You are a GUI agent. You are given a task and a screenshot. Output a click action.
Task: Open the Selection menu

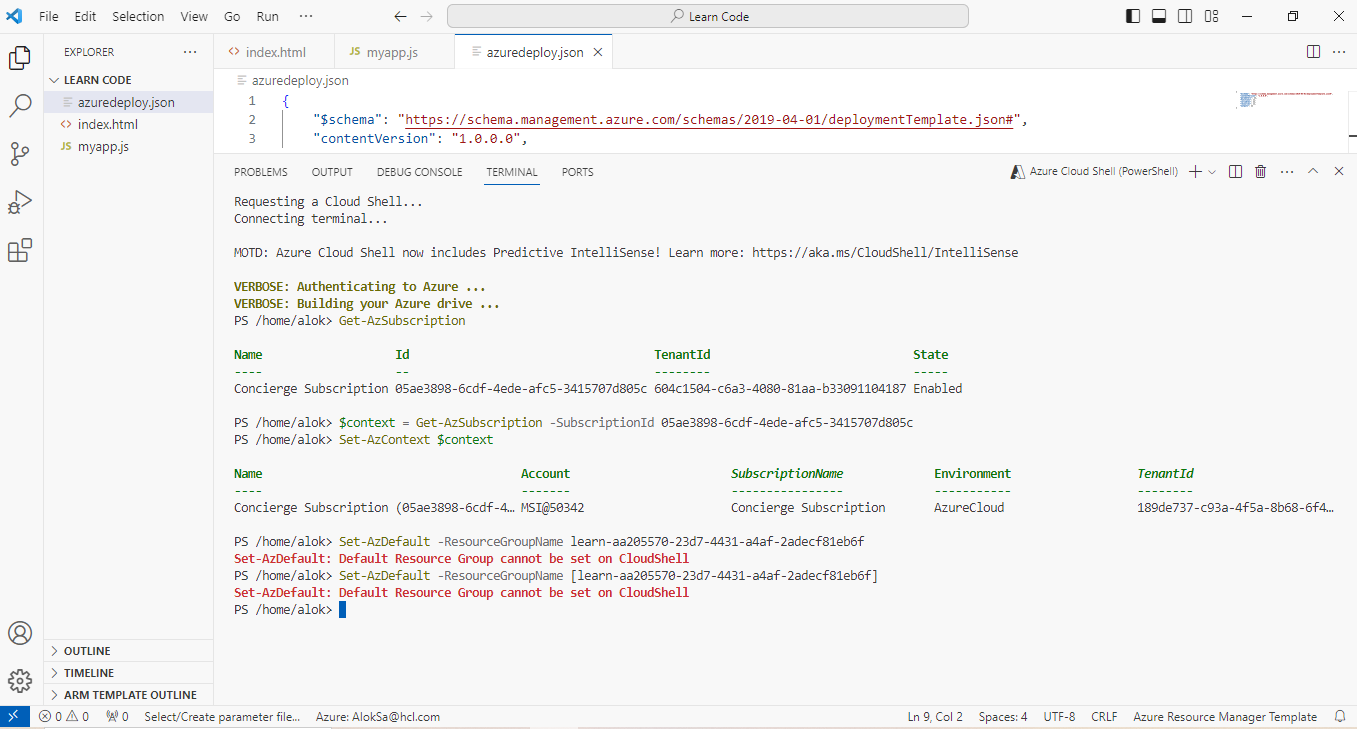pyautogui.click(x=138, y=16)
